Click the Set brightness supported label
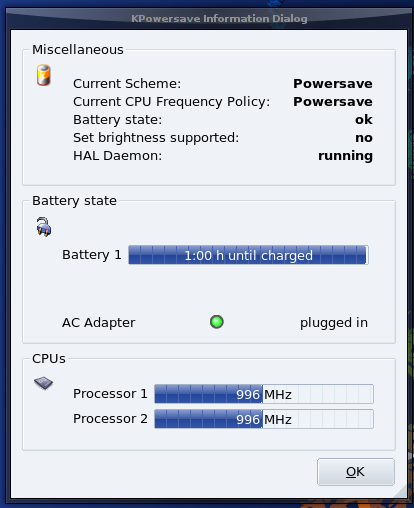 pos(156,138)
